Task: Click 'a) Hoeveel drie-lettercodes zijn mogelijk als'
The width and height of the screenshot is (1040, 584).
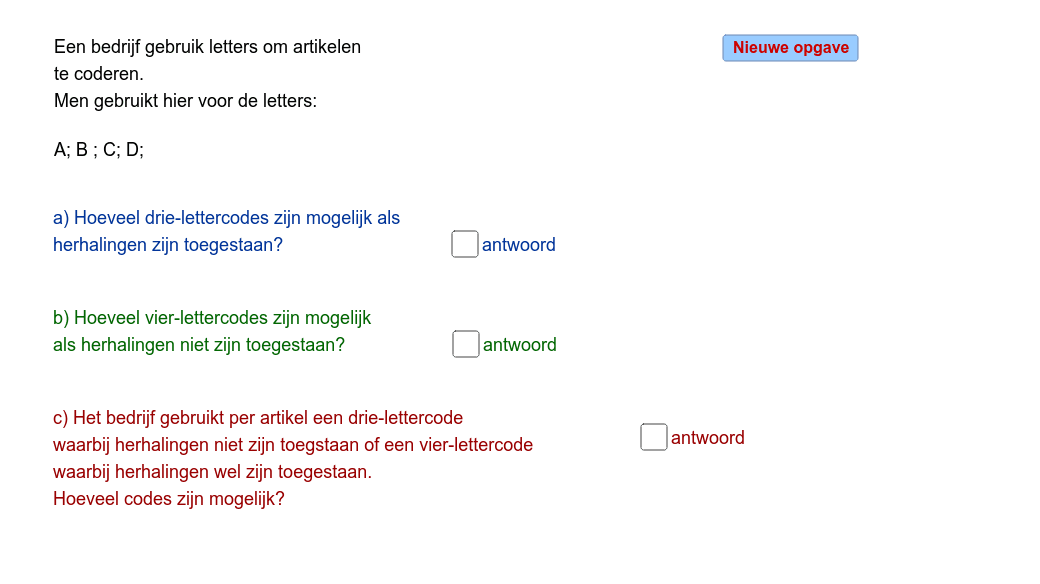Action: 226,218
